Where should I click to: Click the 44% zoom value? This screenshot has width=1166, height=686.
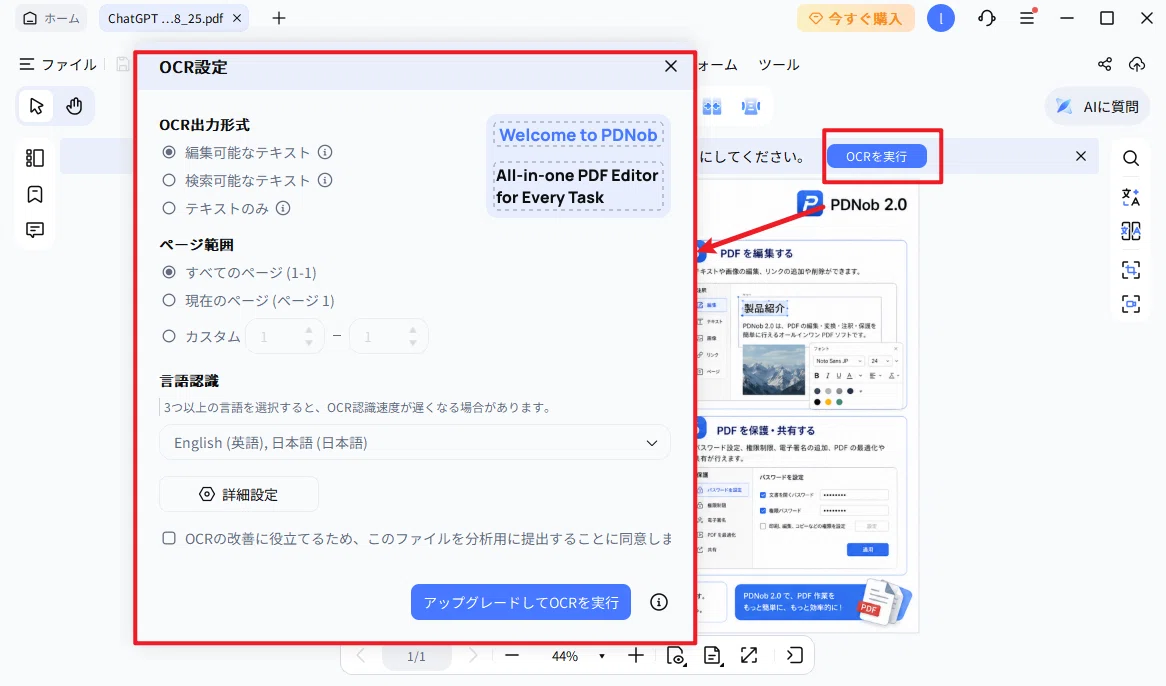565,656
